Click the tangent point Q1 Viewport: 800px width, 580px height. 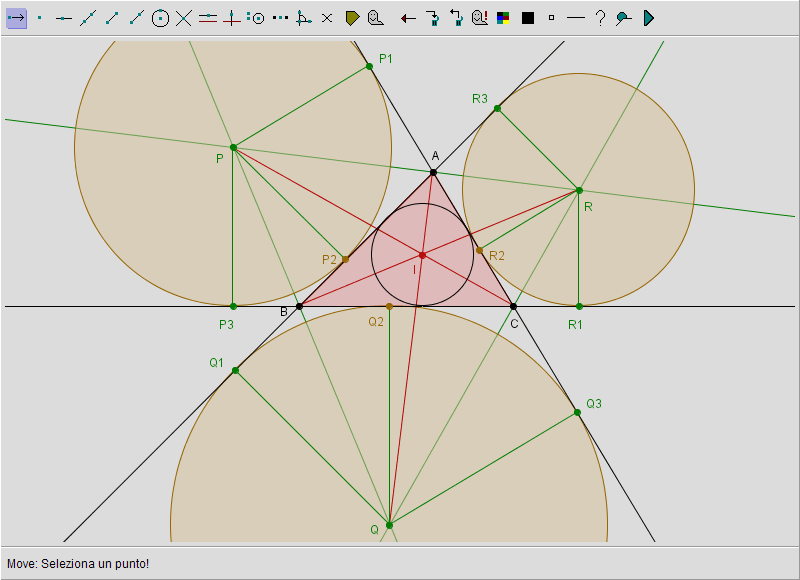pos(235,370)
